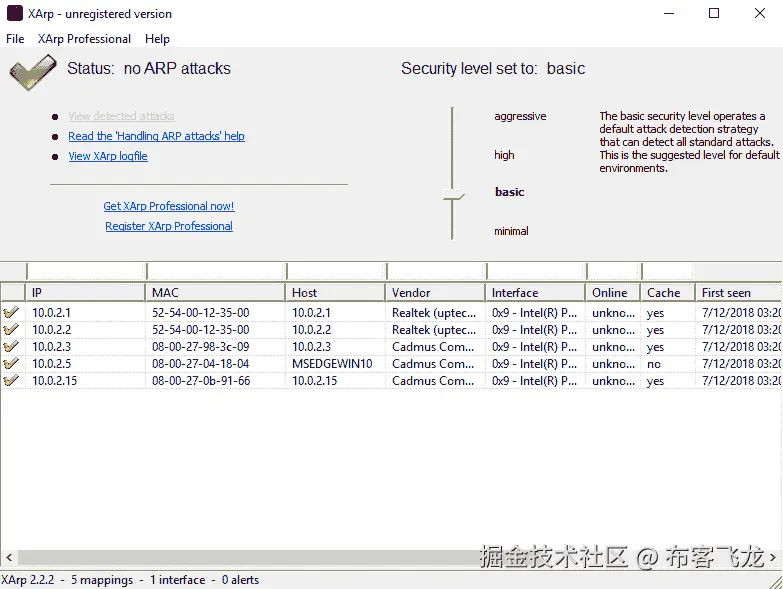783x589 pixels.
Task: Select IP cell 10.0.2.15
Action: [54, 381]
